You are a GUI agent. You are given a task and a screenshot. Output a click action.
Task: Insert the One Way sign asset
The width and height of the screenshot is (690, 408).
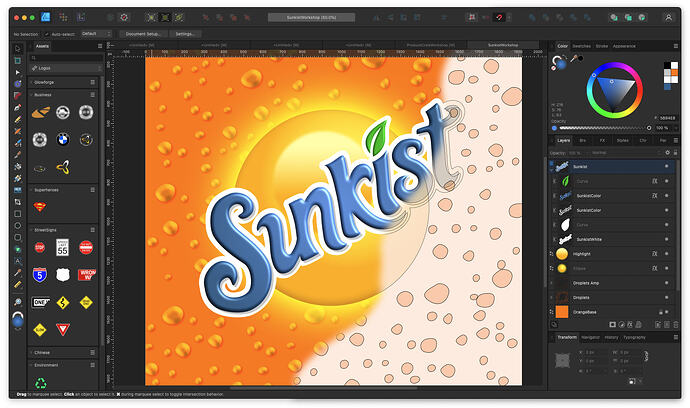(x=40, y=302)
